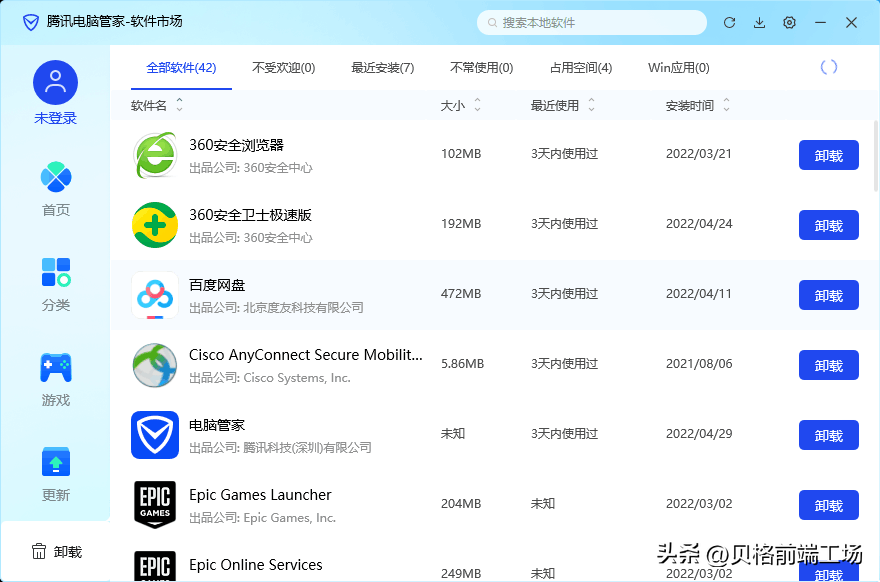Open 分类 in the sidebar
The image size is (880, 582).
[56, 285]
